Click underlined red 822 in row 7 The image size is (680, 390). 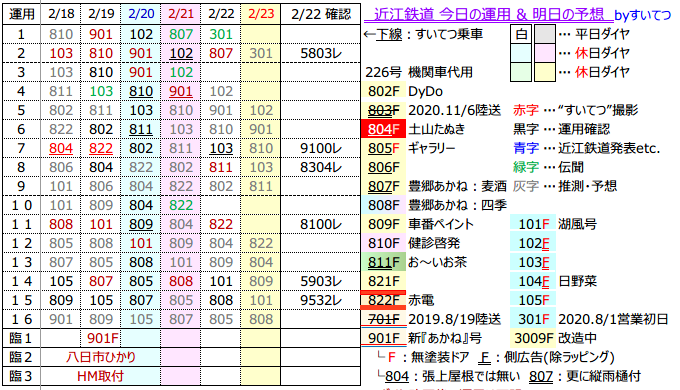pyautogui.click(x=101, y=148)
